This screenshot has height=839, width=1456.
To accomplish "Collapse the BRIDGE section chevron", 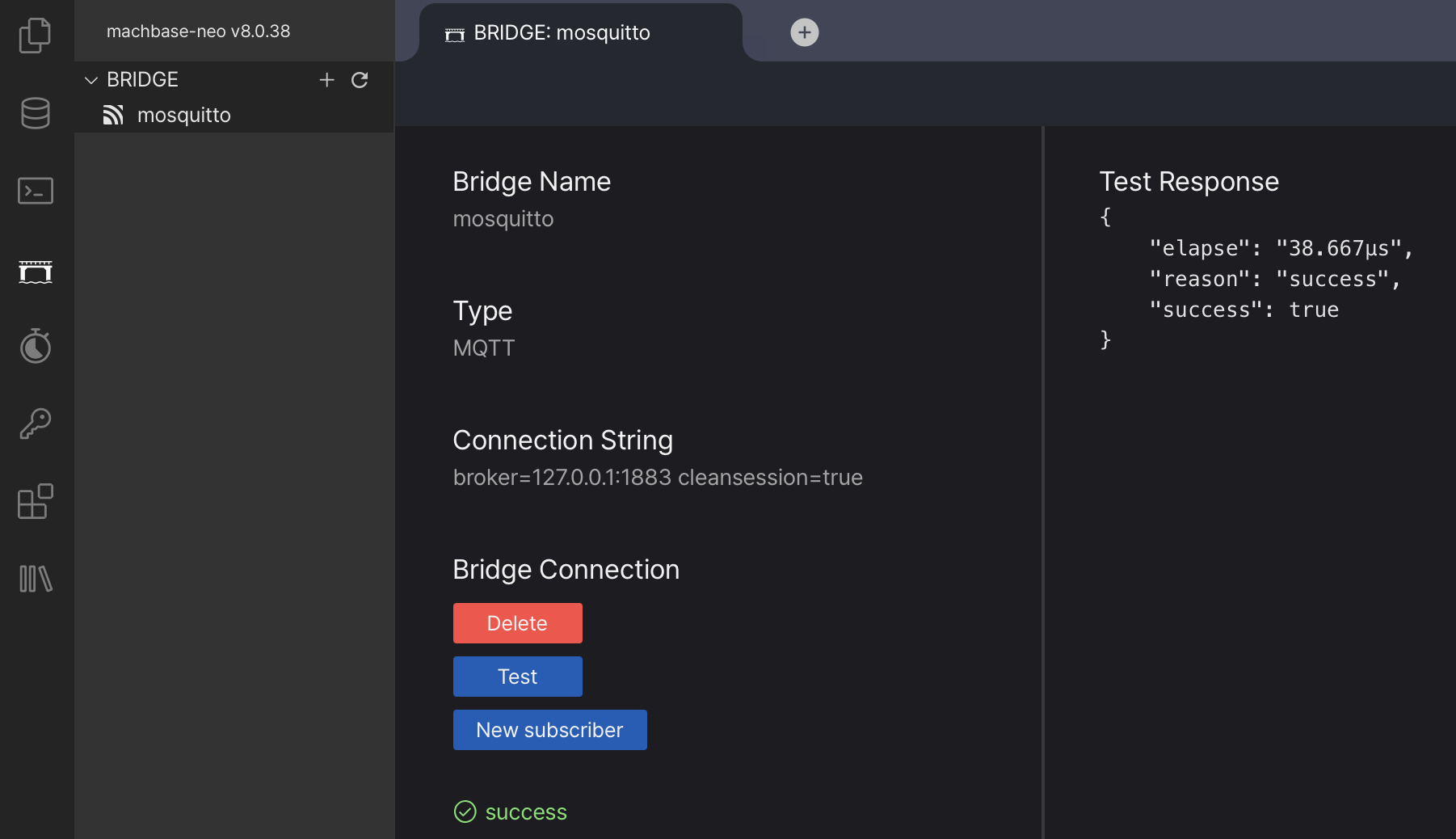I will pos(91,80).
